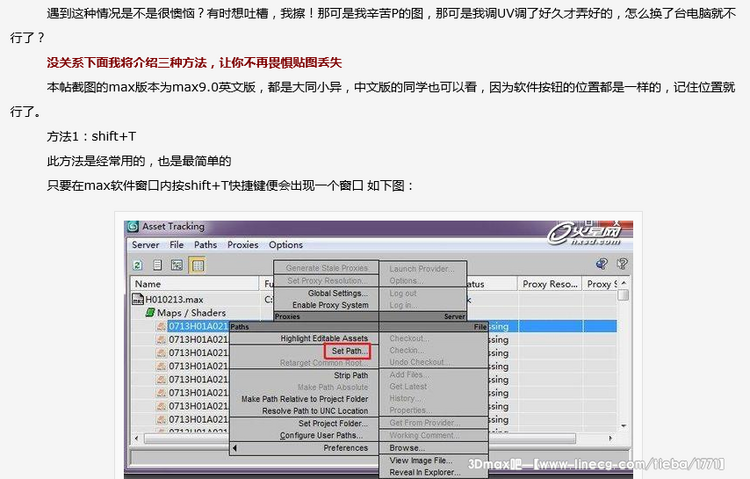Choose Make Path Relative to Project Folder

tap(305, 399)
